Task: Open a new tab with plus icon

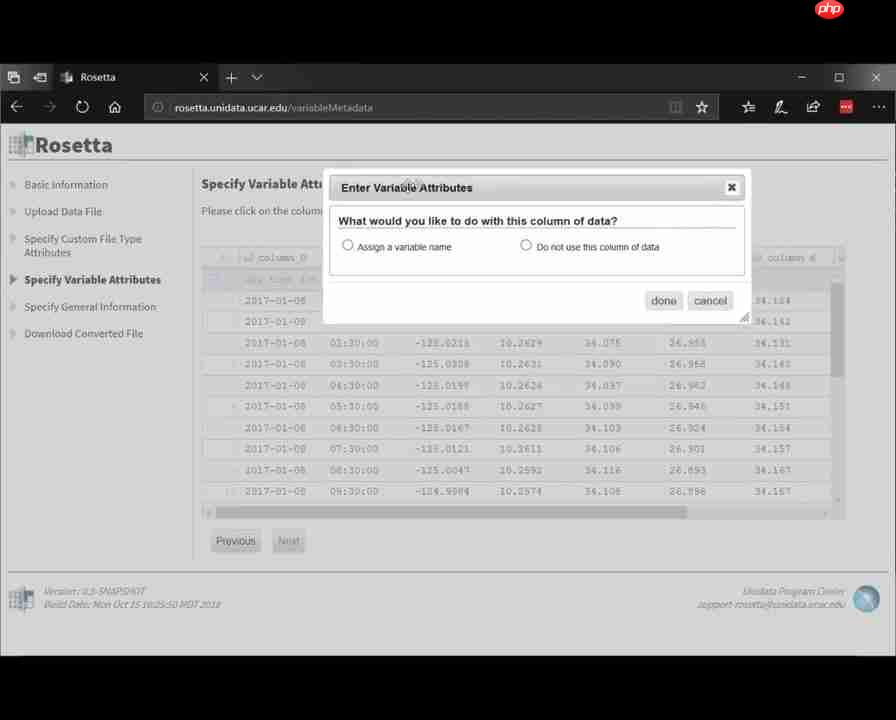Action: pos(231,78)
